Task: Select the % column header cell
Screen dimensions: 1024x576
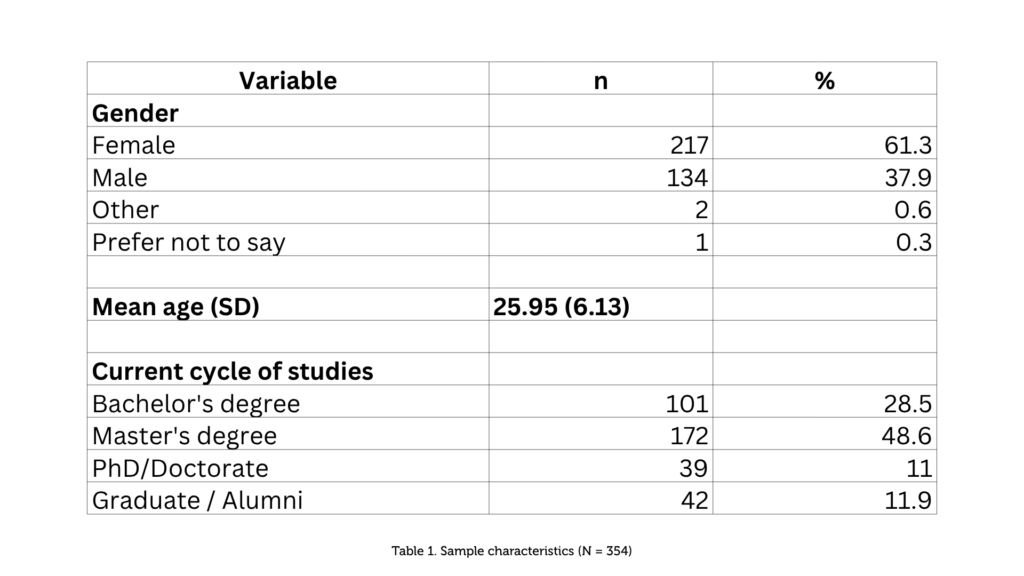Action: coord(825,78)
